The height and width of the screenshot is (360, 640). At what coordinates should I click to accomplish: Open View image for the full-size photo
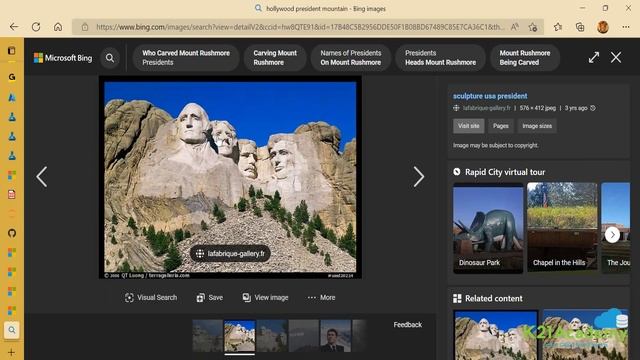click(265, 298)
